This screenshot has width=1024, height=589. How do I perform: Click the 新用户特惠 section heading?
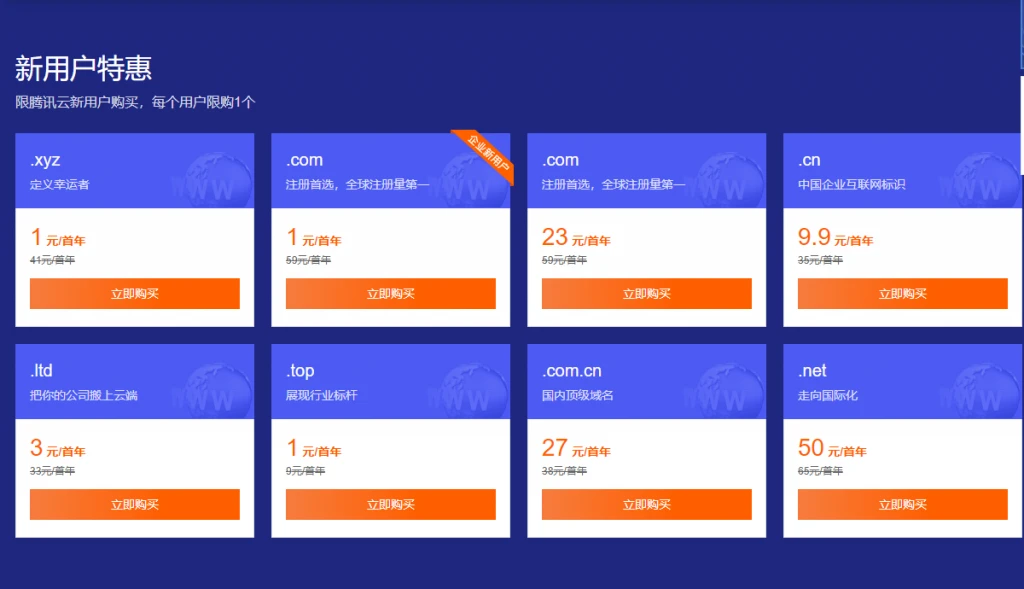[83, 69]
